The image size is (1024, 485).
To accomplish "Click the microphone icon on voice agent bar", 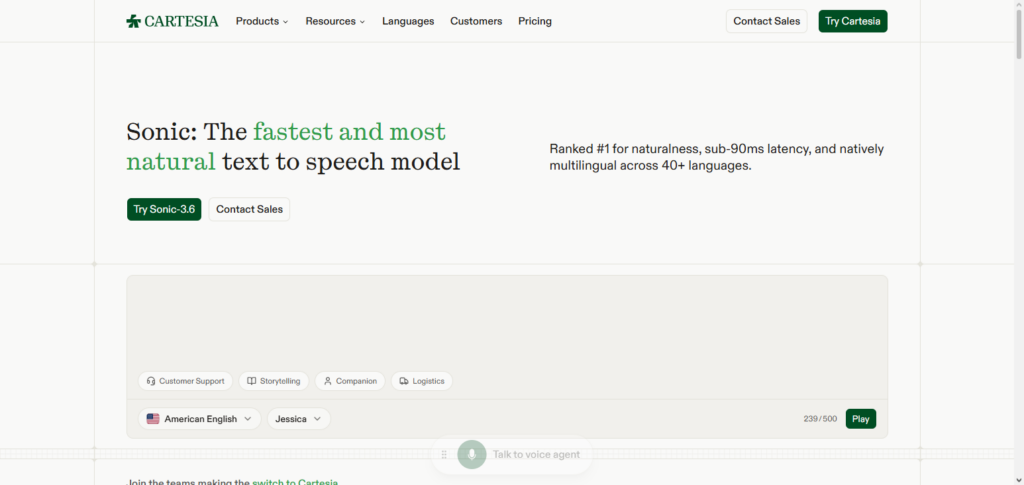I will pyautogui.click(x=472, y=454).
